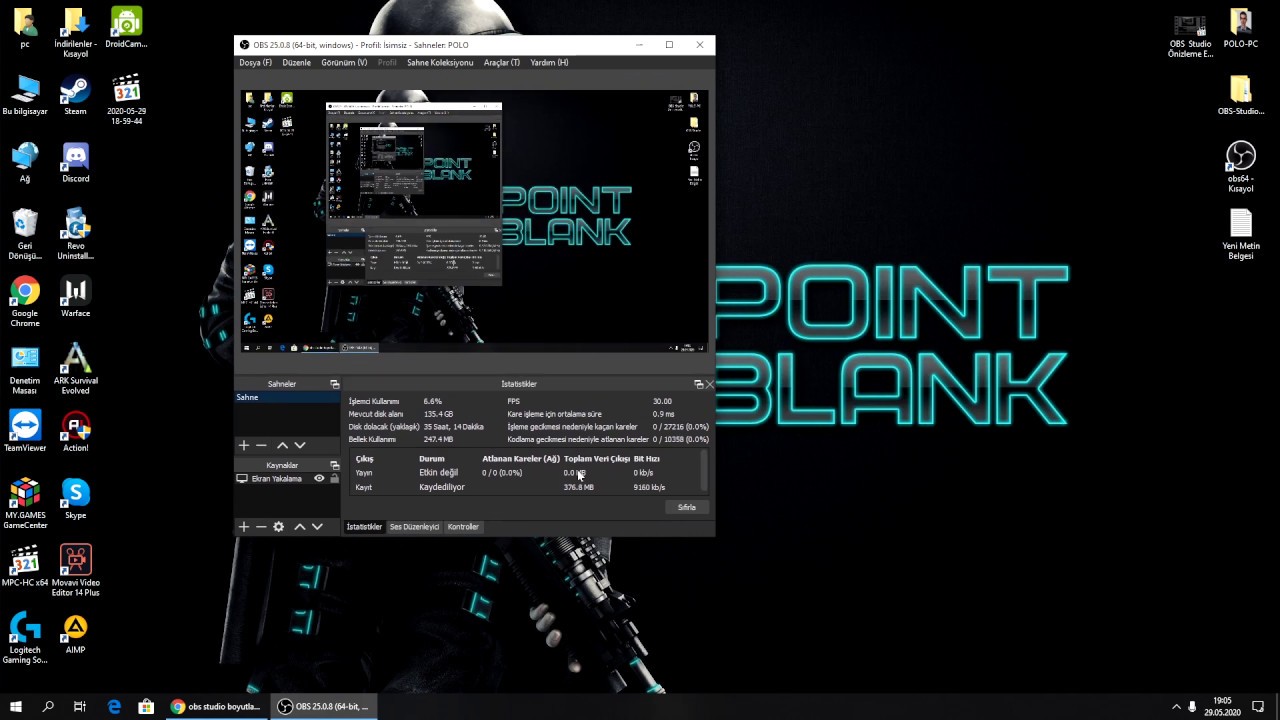1280x720 pixels.
Task: Open the pc folder desktop icon
Action: pyautogui.click(x=25, y=29)
